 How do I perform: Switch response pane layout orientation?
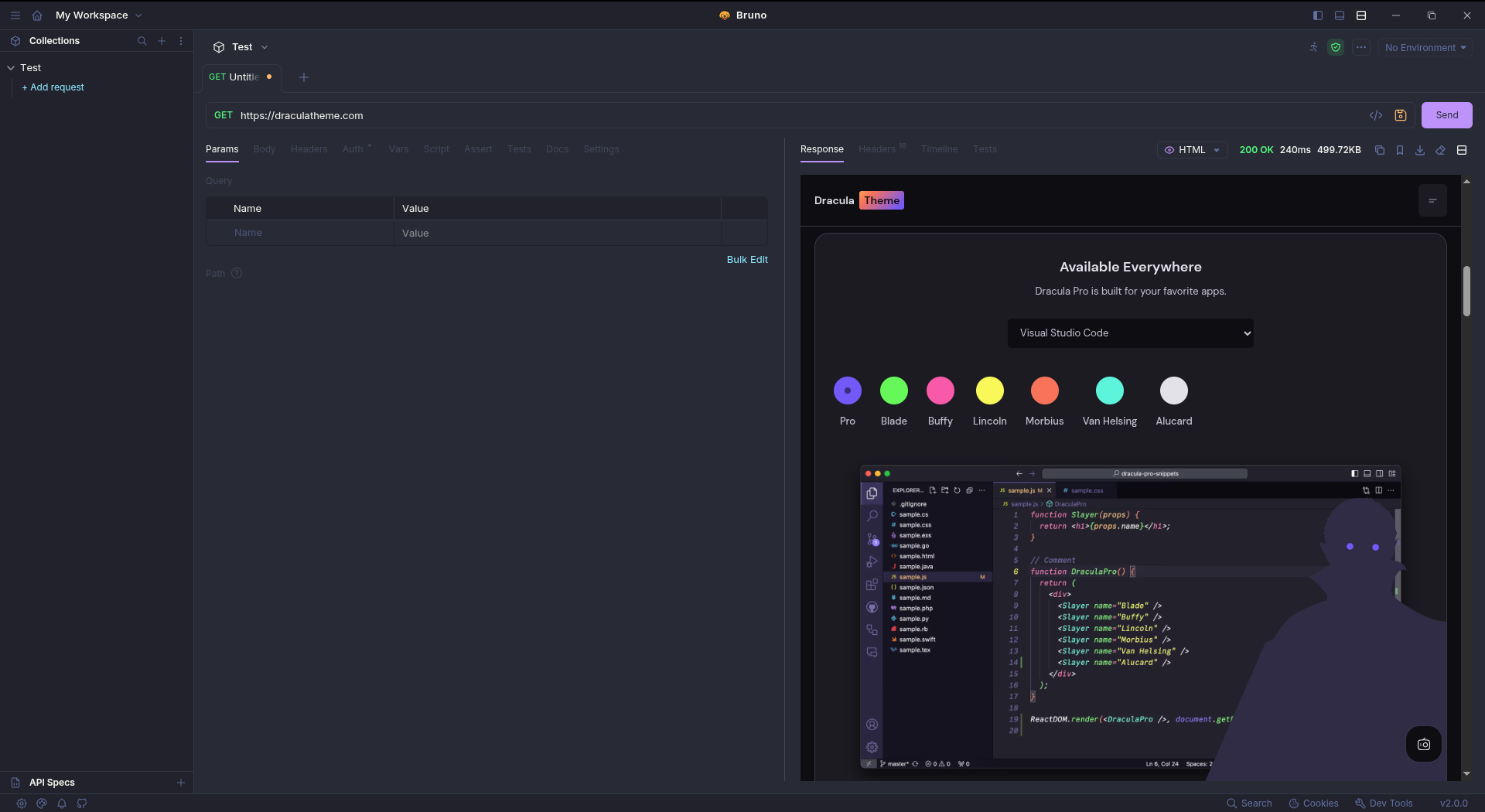(x=1462, y=150)
